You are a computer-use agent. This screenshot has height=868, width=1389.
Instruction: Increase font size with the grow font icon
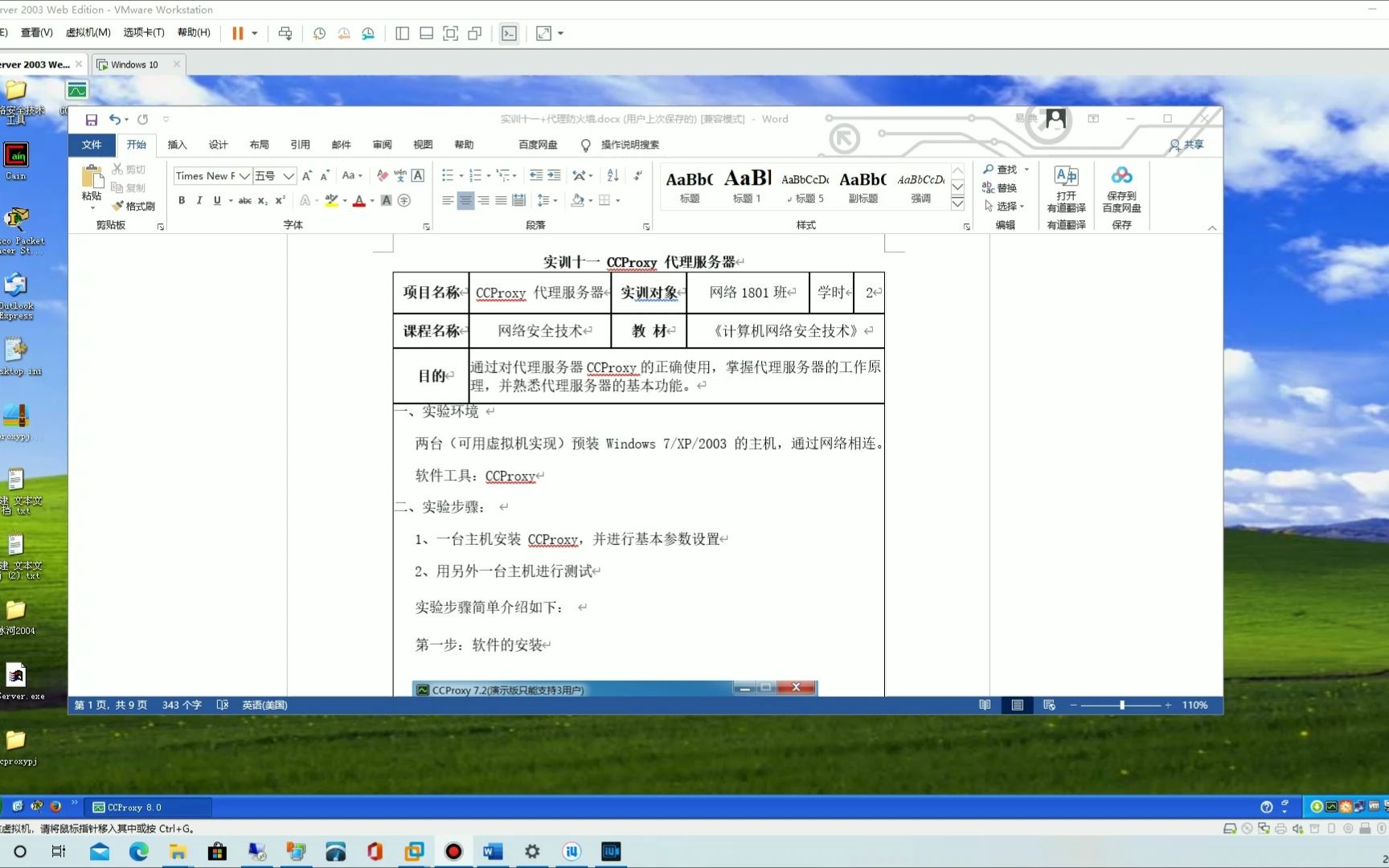pyautogui.click(x=306, y=176)
